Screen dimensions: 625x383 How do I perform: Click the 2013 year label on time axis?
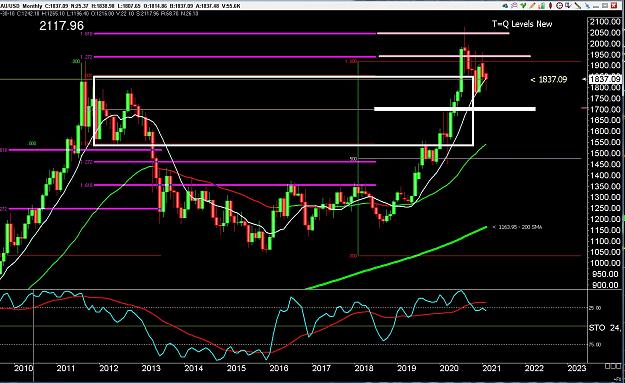tap(151, 368)
